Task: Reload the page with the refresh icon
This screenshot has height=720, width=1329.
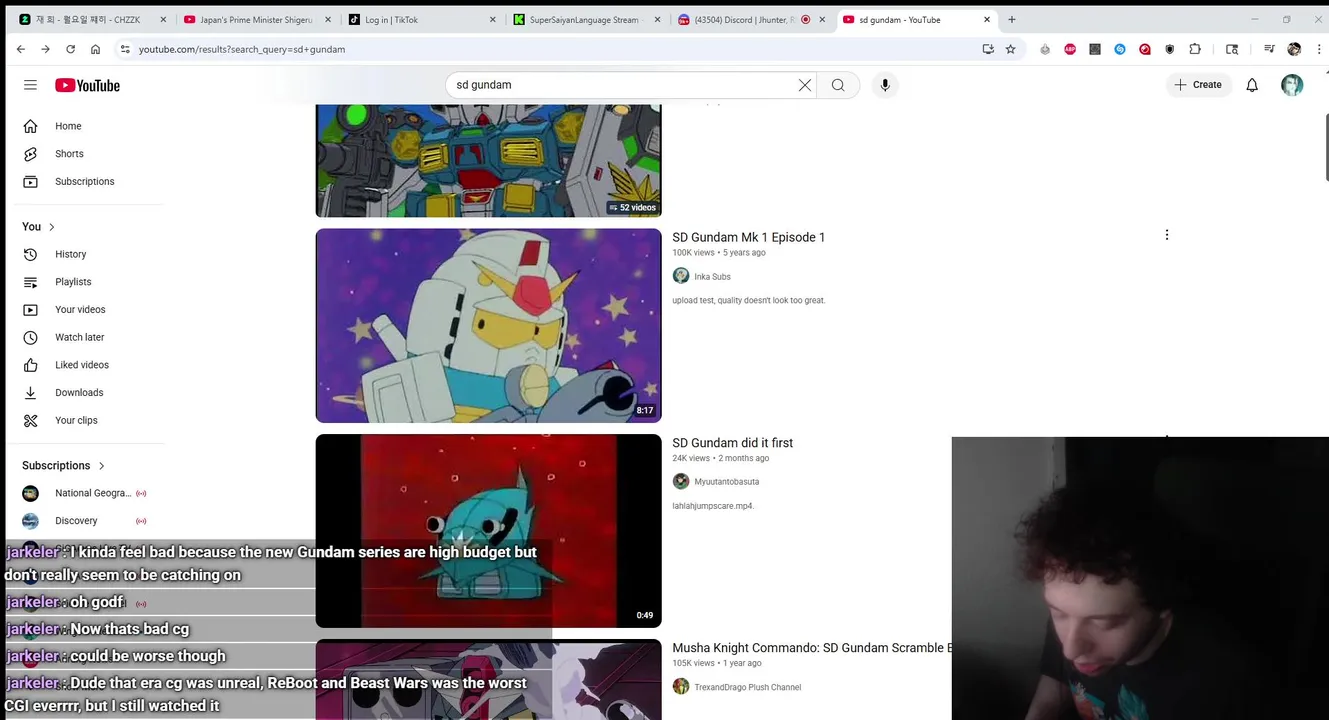Action: pos(70,49)
